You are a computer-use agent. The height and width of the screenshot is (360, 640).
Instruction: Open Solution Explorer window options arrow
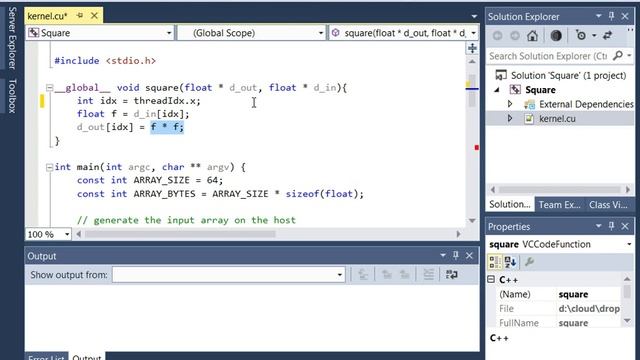tap(598, 16)
